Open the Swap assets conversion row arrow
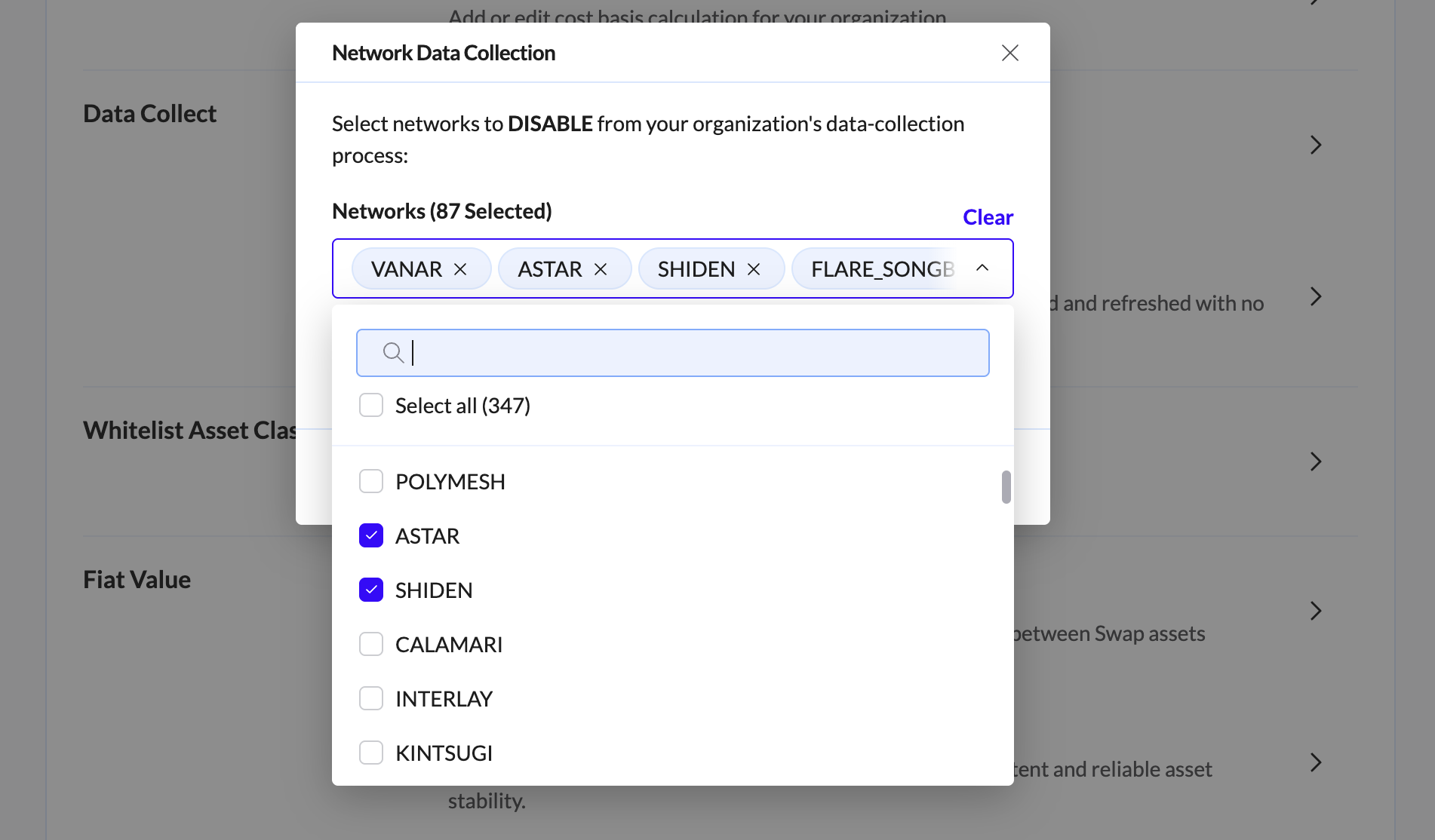The height and width of the screenshot is (840, 1435). (1316, 611)
